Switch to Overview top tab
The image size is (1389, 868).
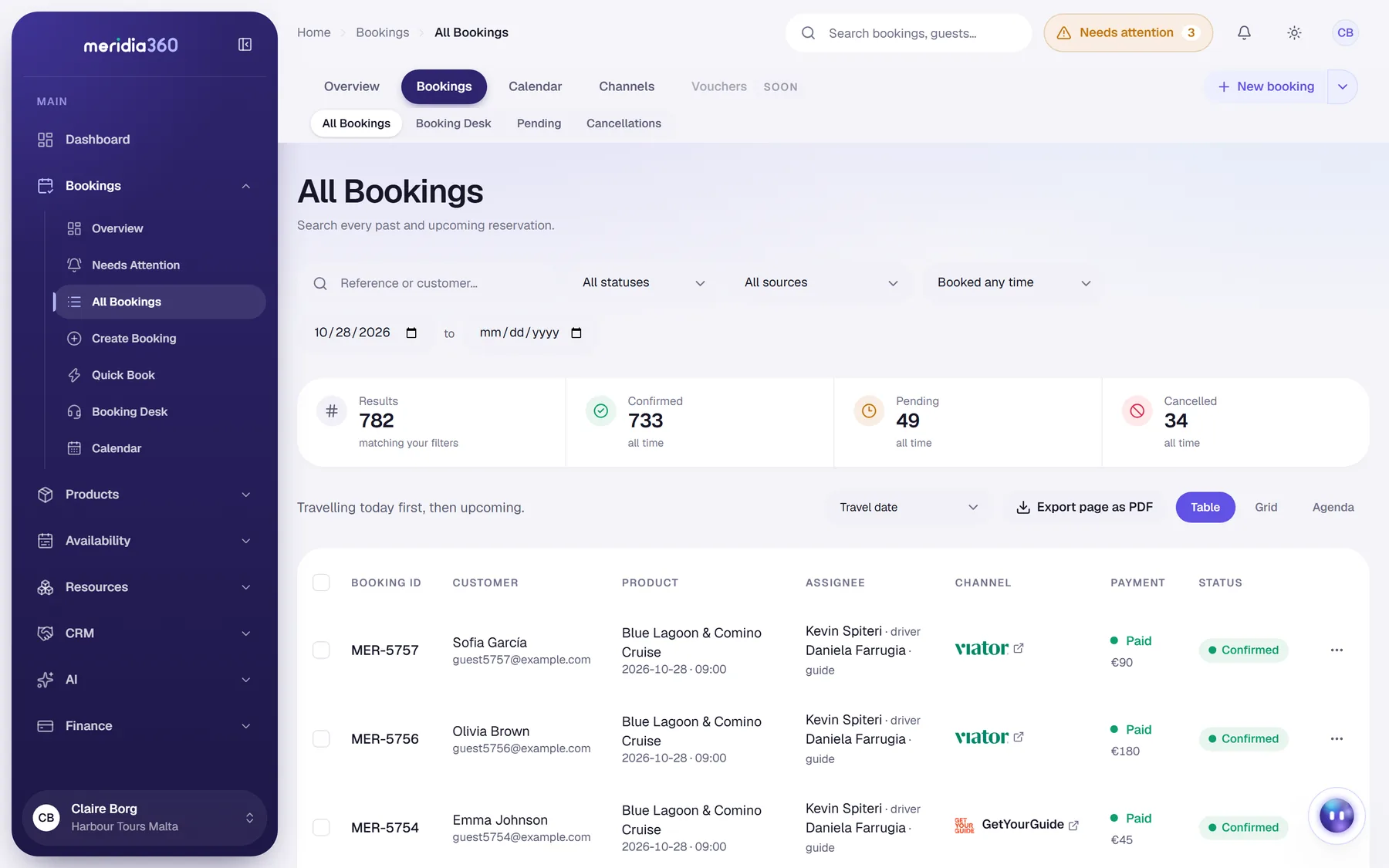click(x=351, y=86)
